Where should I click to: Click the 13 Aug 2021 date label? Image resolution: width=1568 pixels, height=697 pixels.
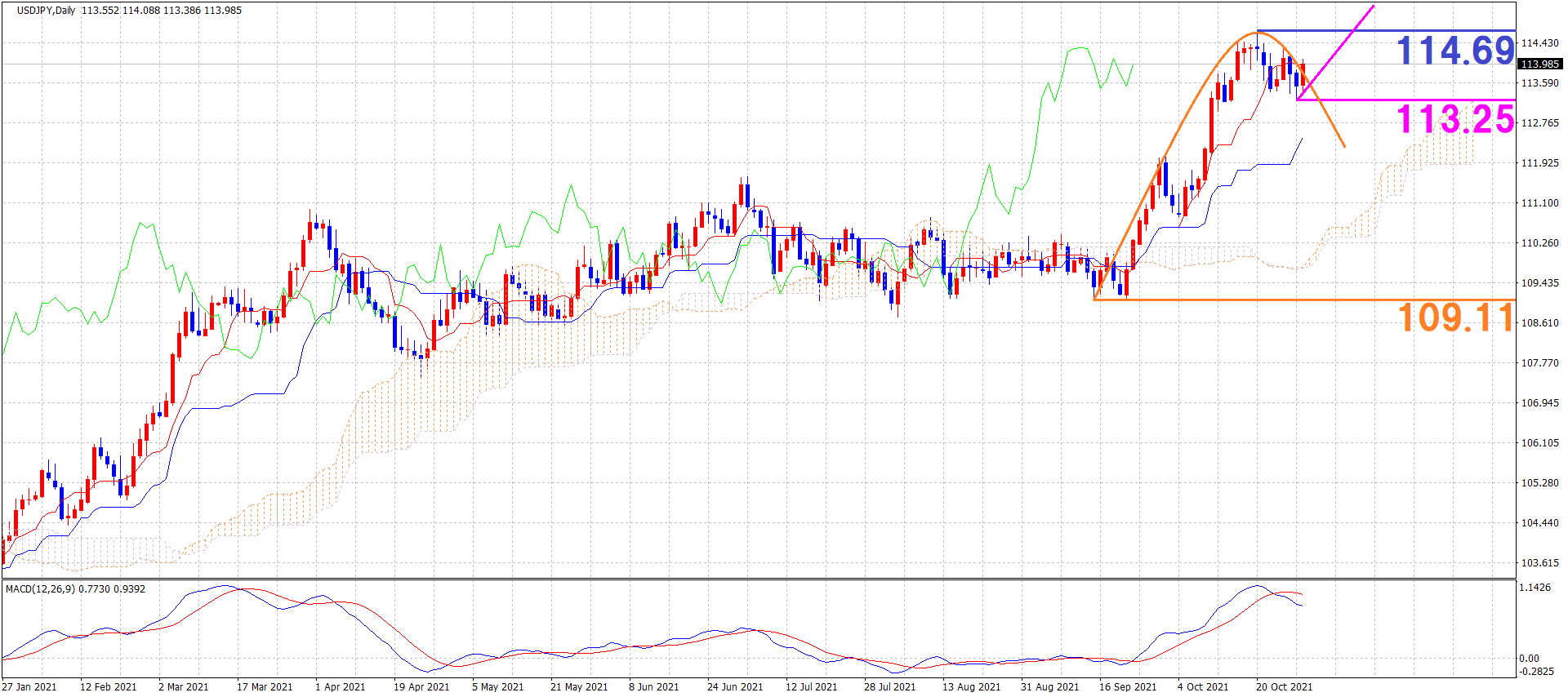coord(971,686)
